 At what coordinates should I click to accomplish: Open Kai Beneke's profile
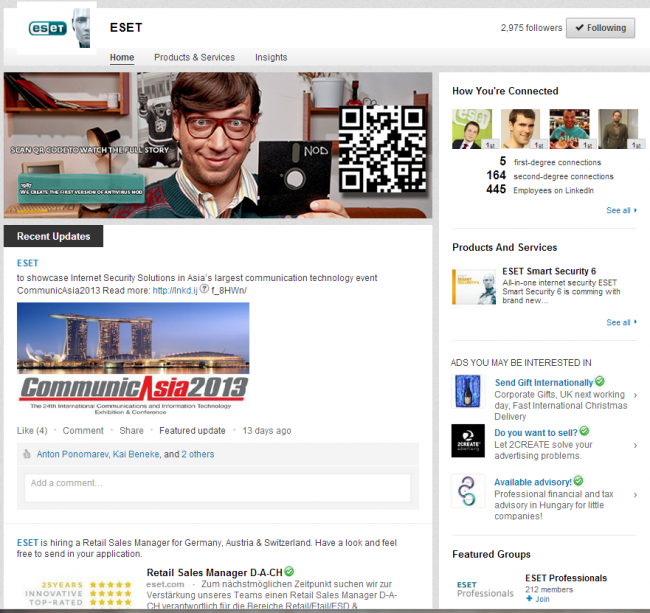point(136,454)
